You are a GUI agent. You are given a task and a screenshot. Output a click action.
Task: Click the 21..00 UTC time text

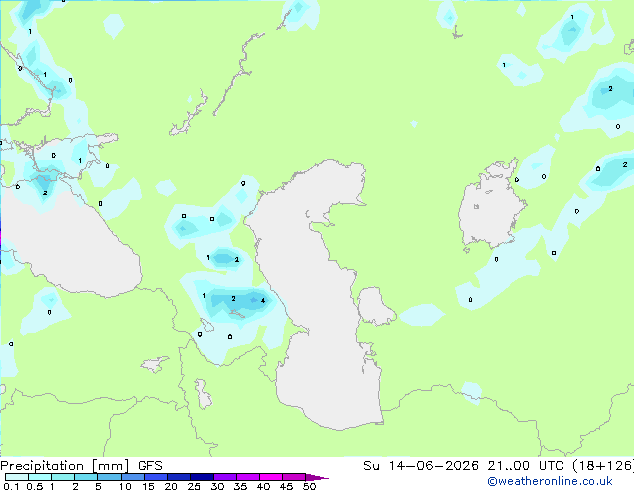click(x=525, y=466)
